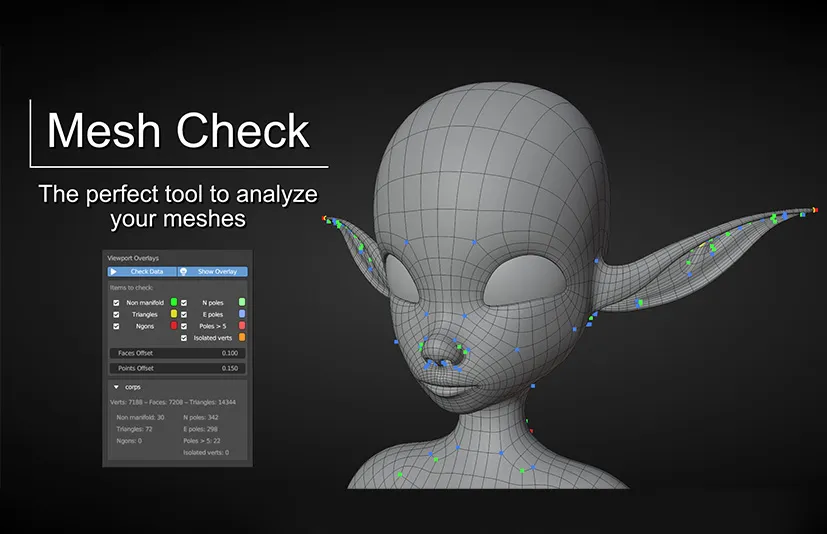Screen dimensions: 827x534
Task: Open the light green N poles swatch
Action: (x=242, y=301)
